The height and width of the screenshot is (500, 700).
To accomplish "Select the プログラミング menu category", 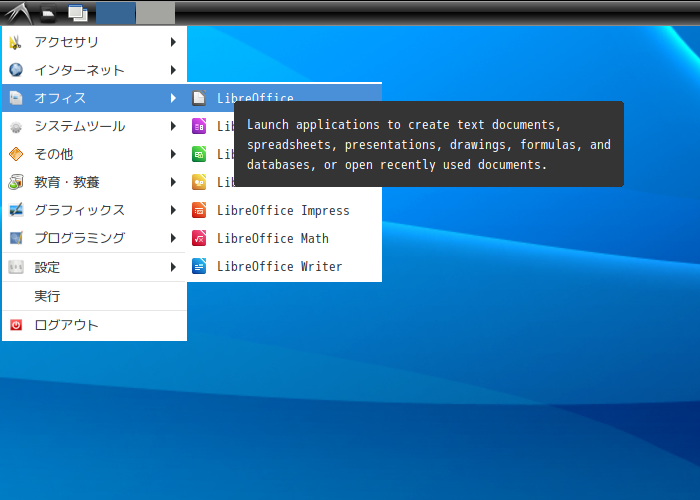I will coord(80,238).
